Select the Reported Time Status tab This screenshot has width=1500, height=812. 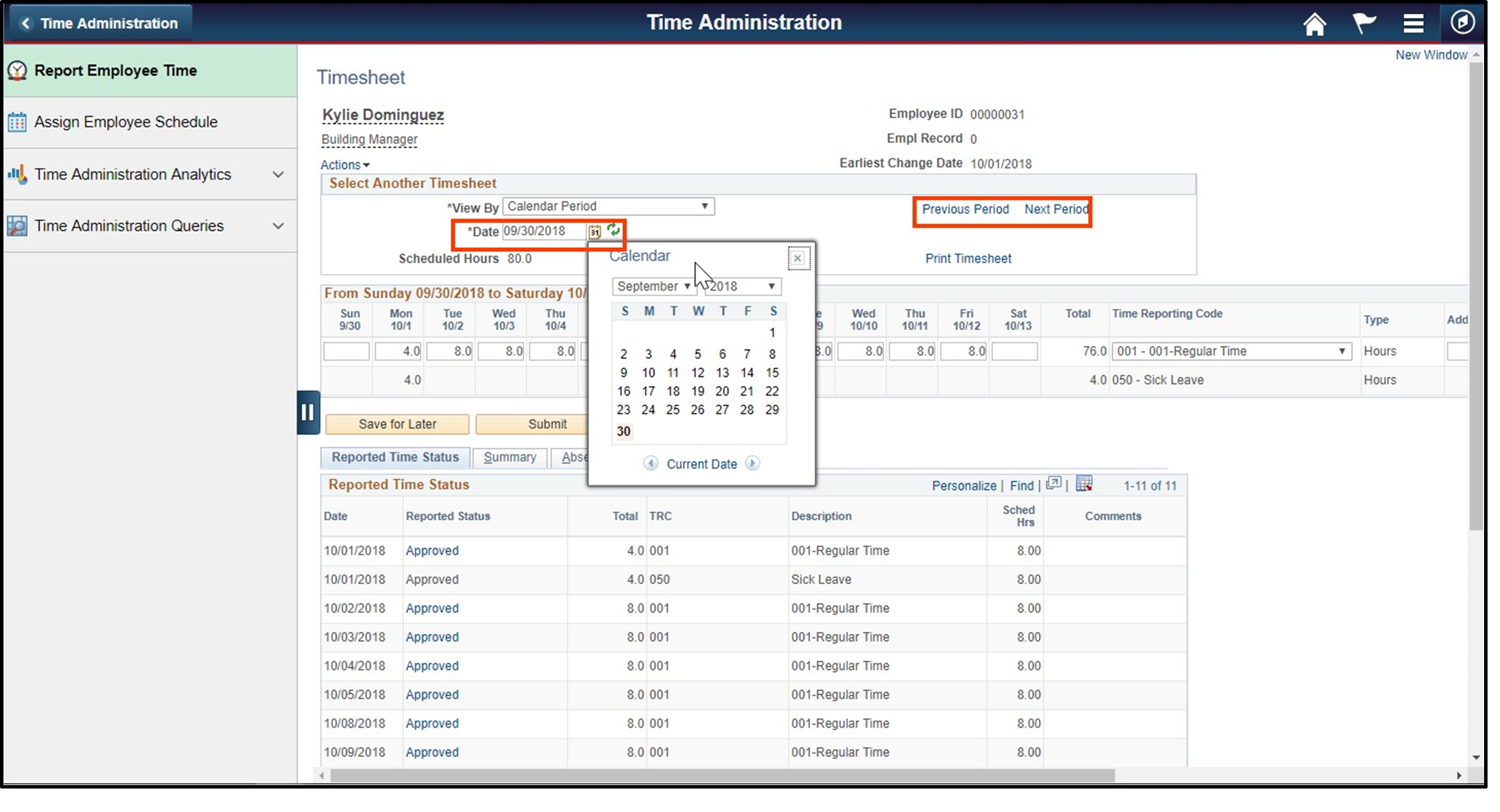394,457
